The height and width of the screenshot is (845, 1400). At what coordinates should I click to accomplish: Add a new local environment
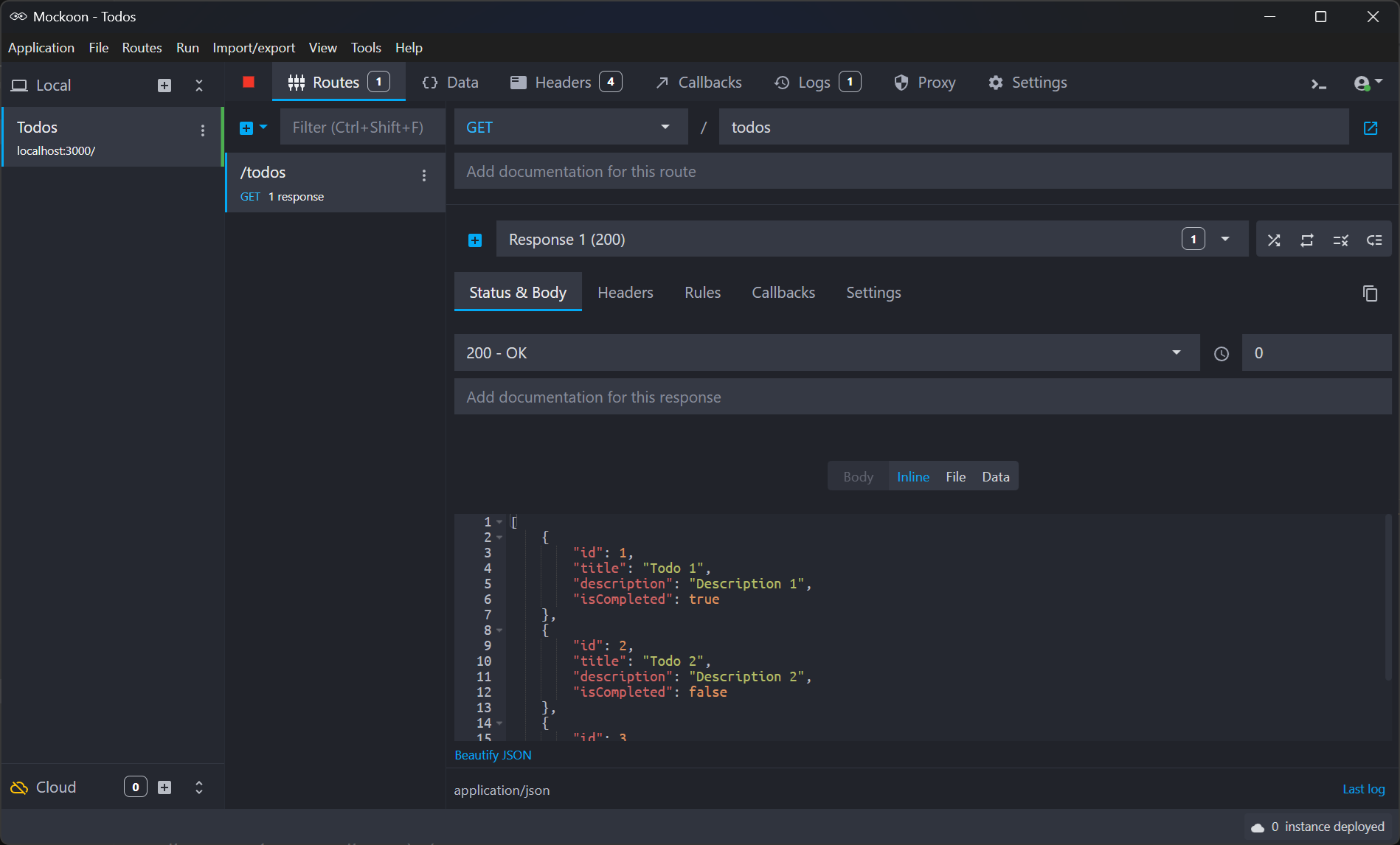pos(164,86)
